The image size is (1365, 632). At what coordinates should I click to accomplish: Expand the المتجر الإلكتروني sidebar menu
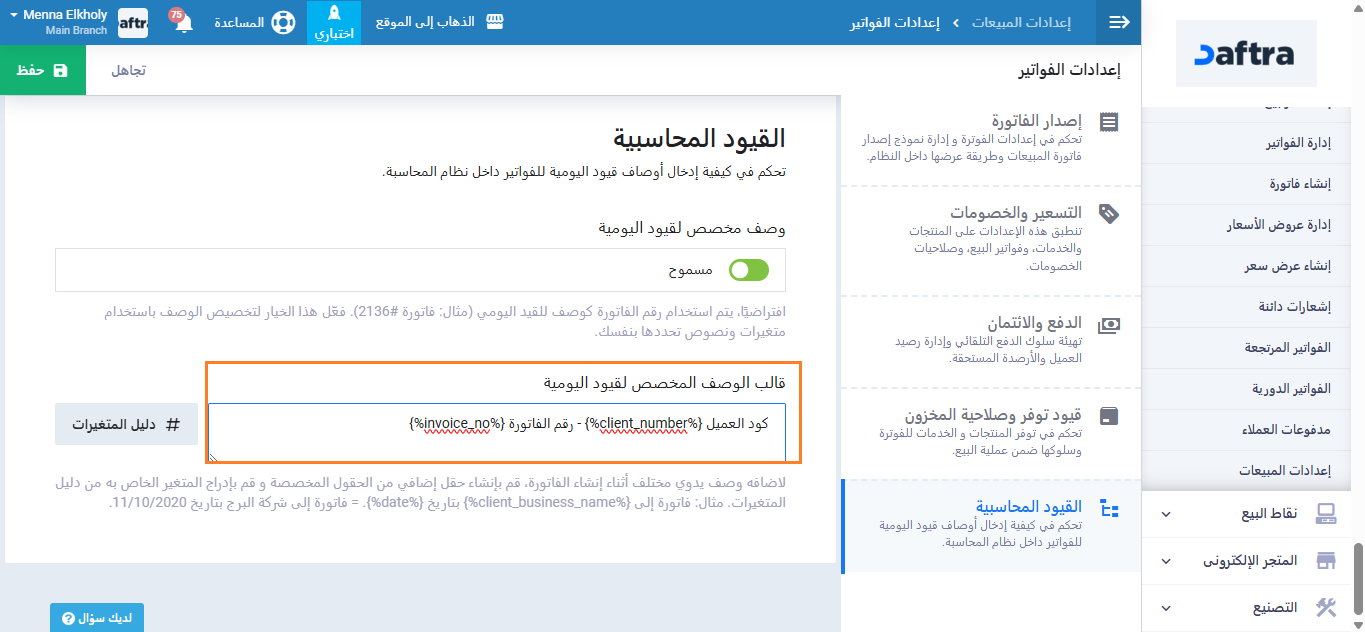(x=1165, y=560)
